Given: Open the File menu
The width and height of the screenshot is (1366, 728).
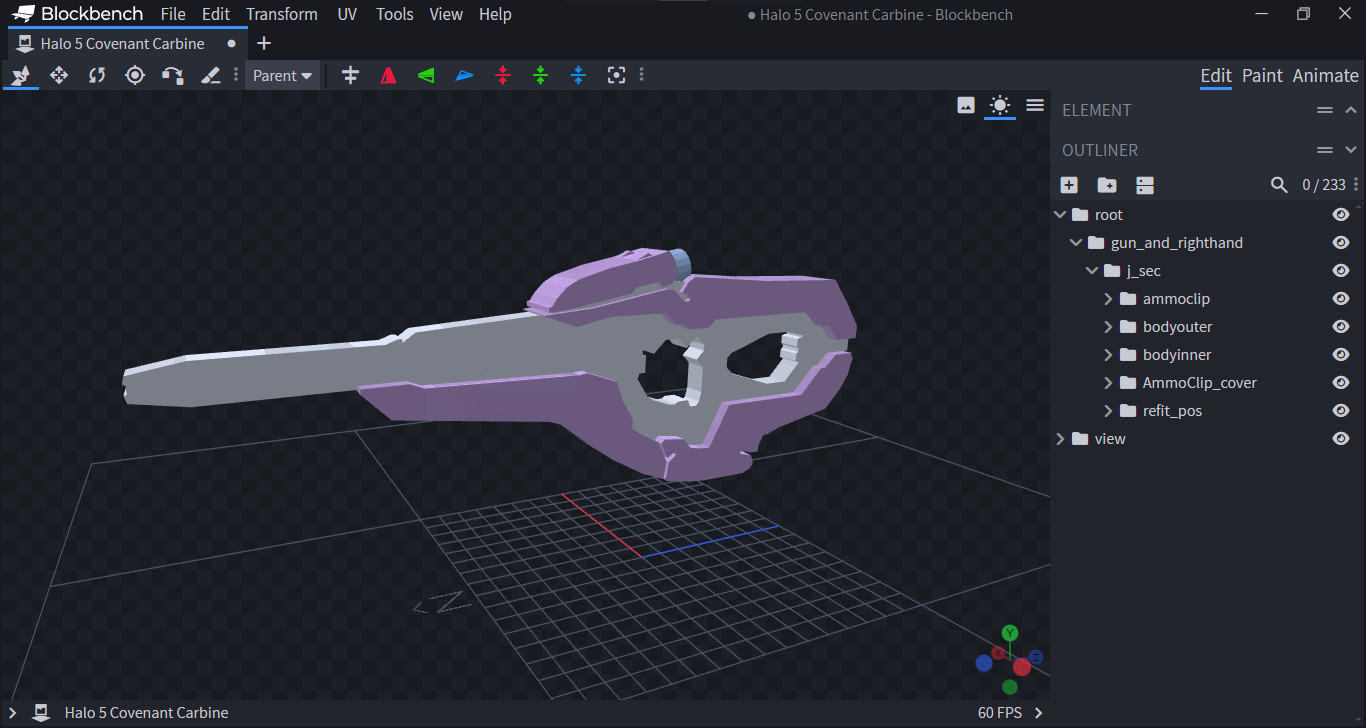Looking at the screenshot, I should [x=173, y=14].
